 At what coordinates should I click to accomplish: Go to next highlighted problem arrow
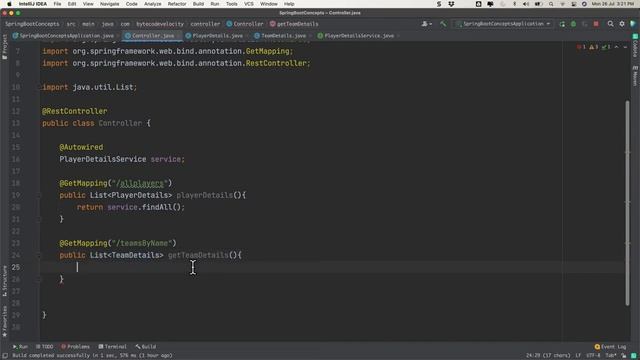coord(625,47)
